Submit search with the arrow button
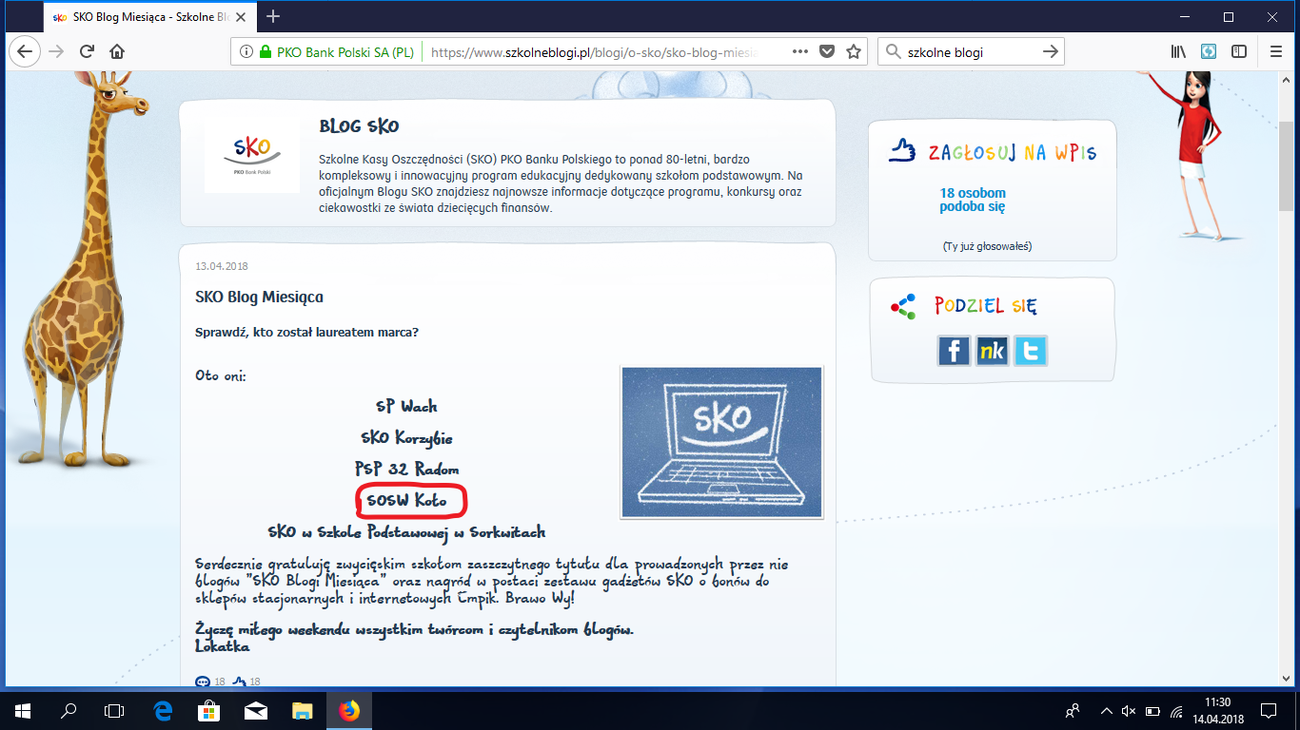This screenshot has height=730, width=1300. coord(1050,51)
